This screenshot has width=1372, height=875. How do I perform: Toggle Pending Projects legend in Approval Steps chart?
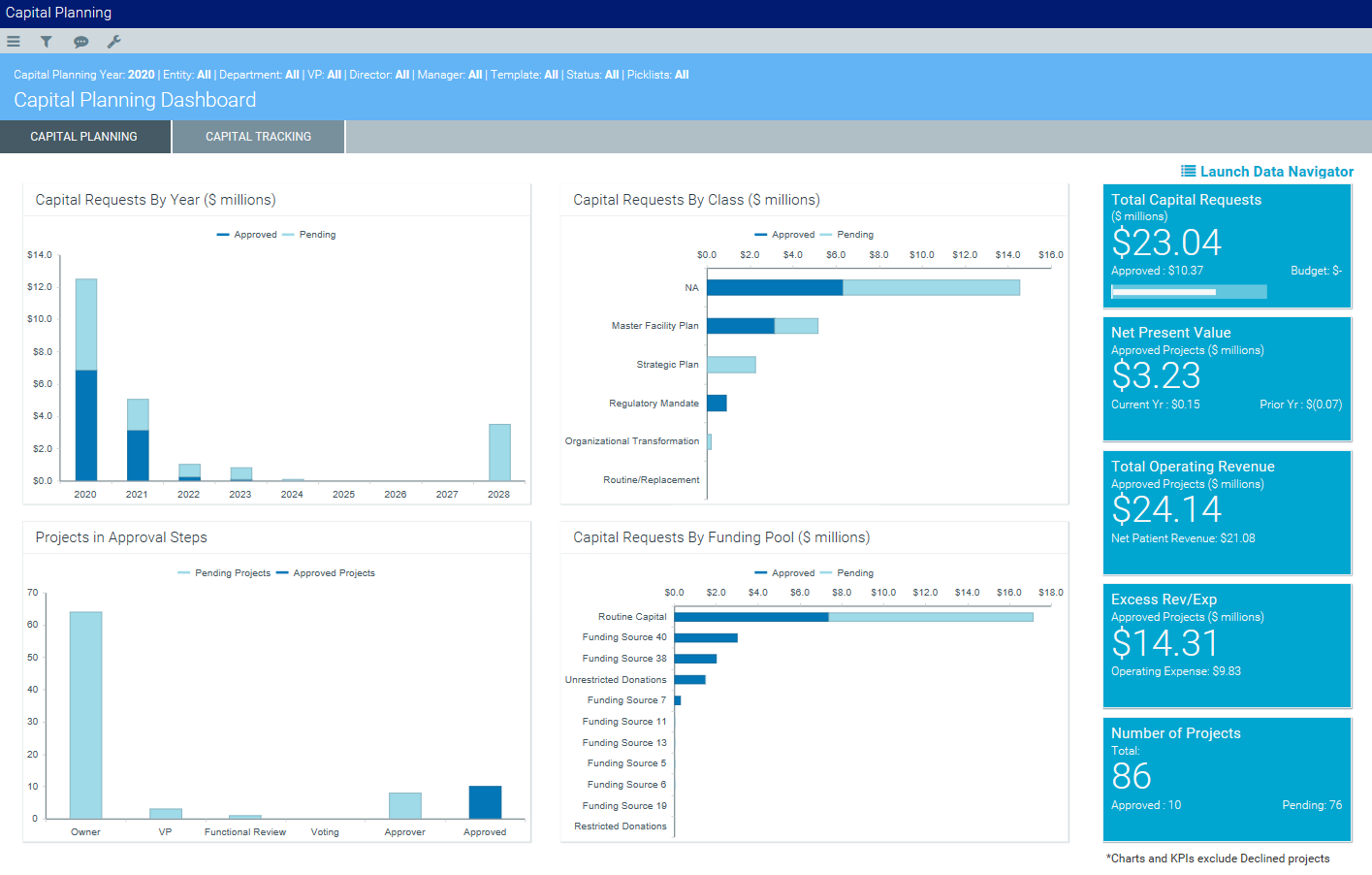(x=224, y=573)
